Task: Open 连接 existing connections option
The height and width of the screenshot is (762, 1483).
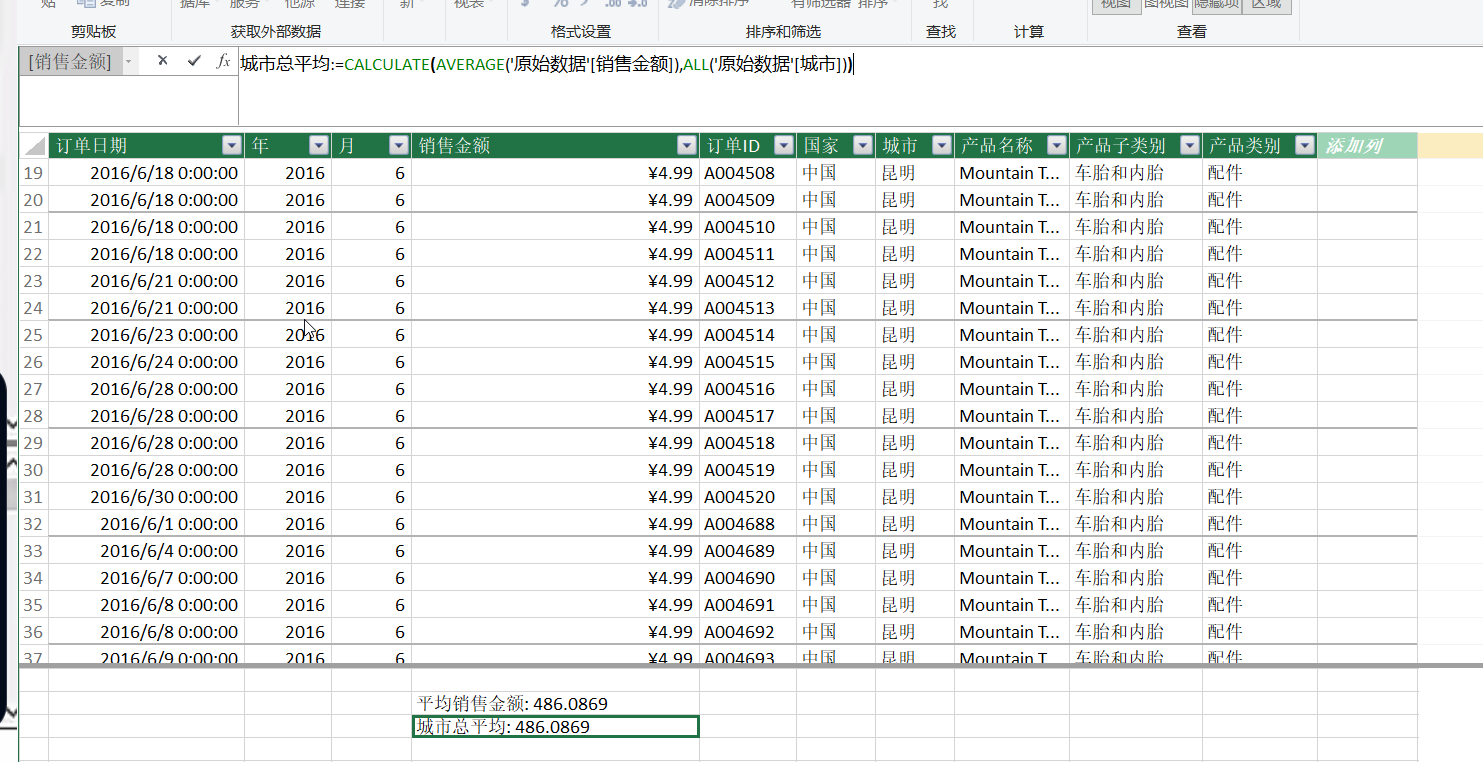Action: click(349, 5)
